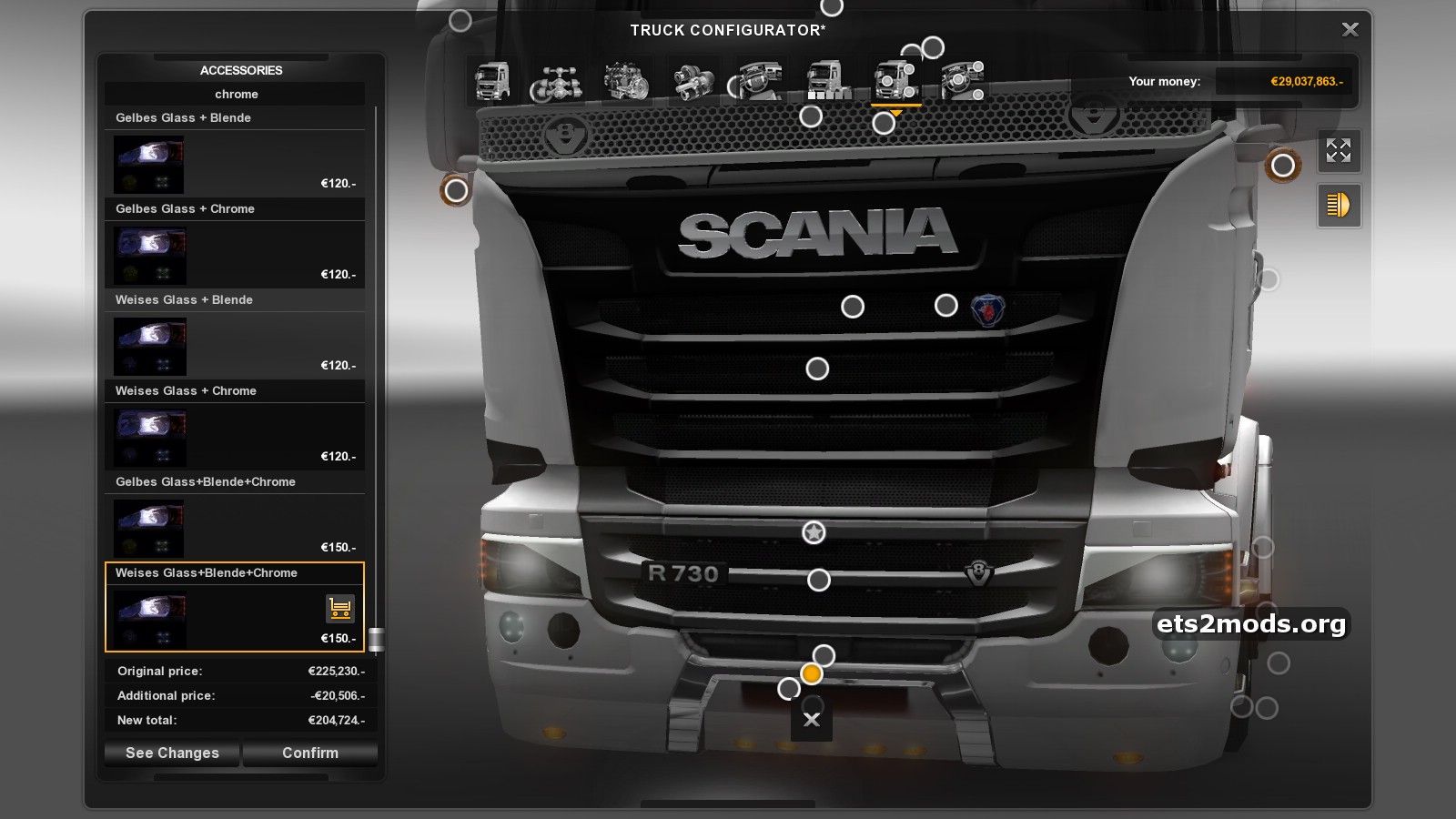The image size is (1456, 819).
Task: Choose the Gelbes Glass+Blende+Chrome accessory
Action: coord(235,515)
